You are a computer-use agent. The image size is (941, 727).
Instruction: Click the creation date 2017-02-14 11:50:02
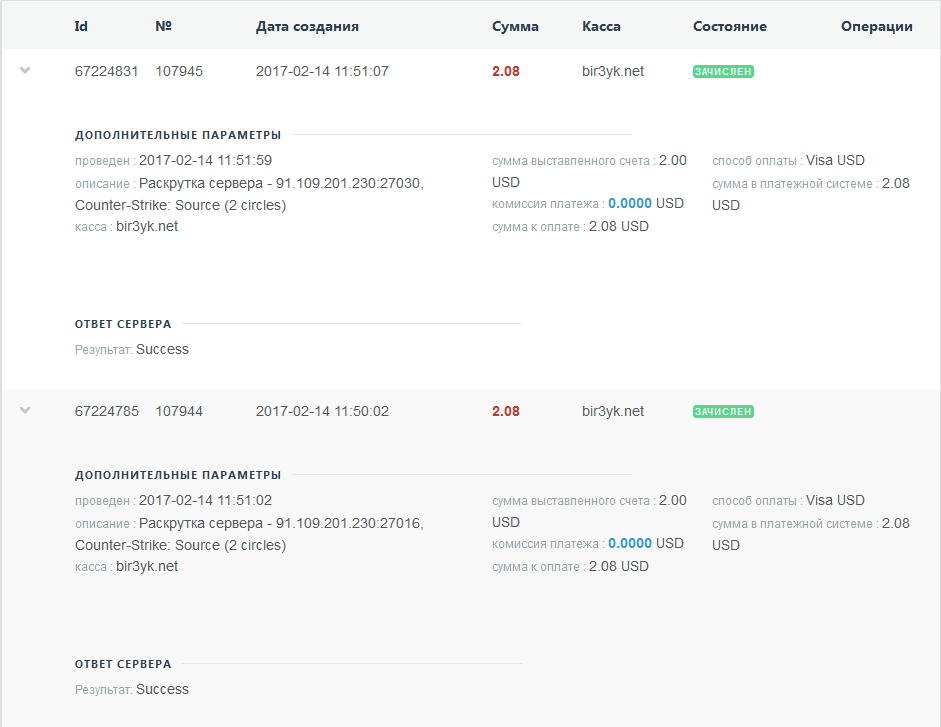pyautogui.click(x=322, y=411)
